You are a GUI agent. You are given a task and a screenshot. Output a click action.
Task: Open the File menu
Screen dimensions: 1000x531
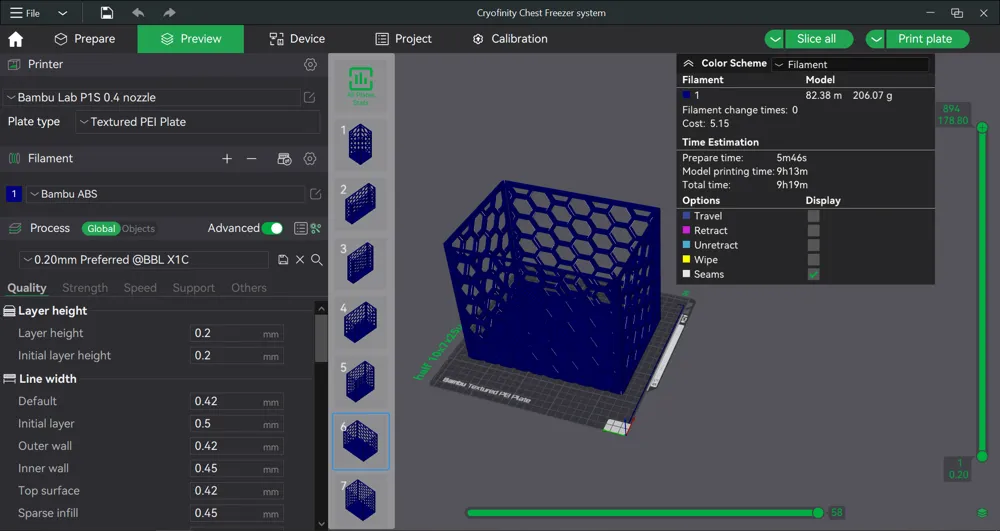point(24,13)
